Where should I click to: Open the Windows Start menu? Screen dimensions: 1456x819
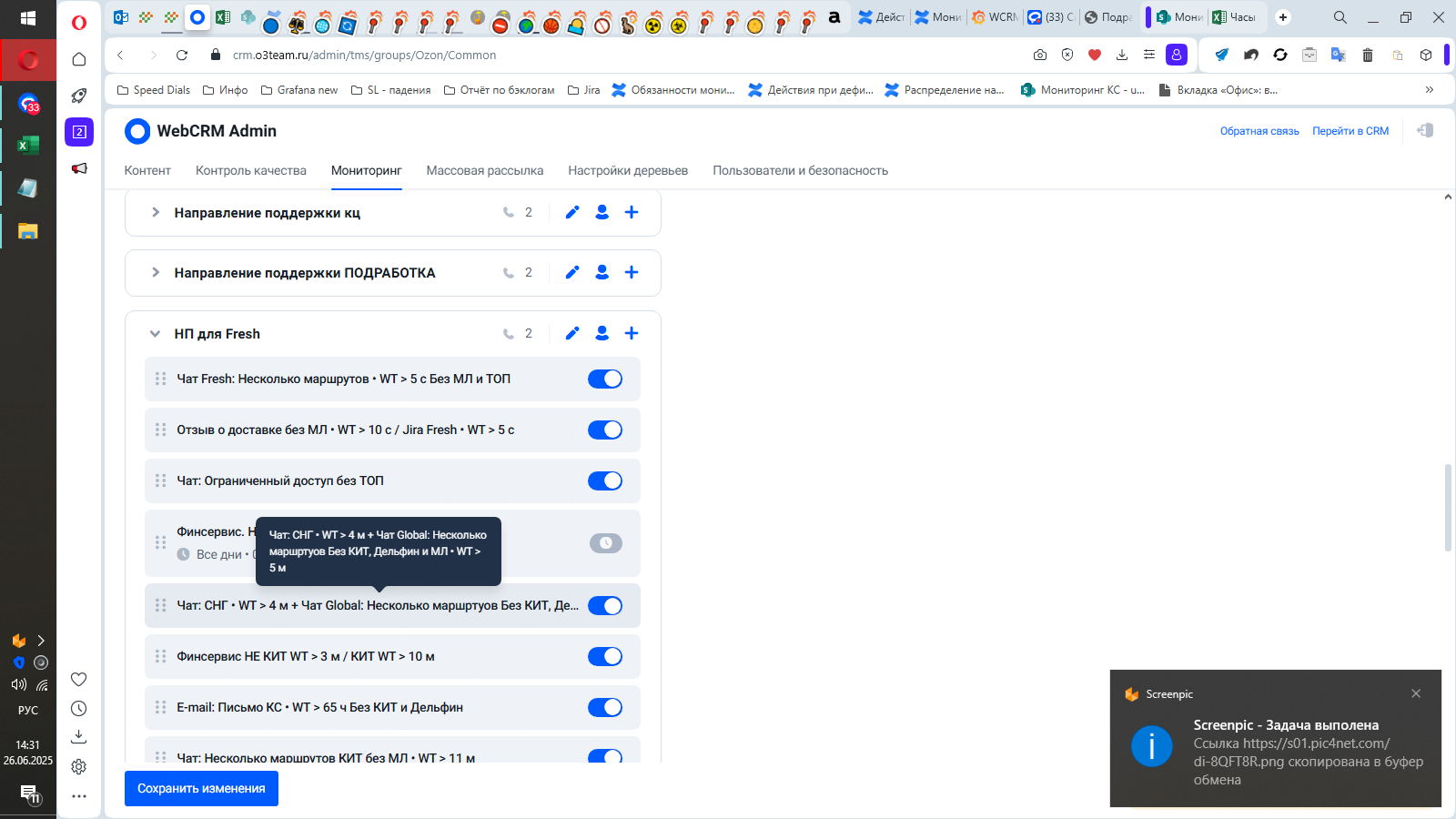(28, 18)
